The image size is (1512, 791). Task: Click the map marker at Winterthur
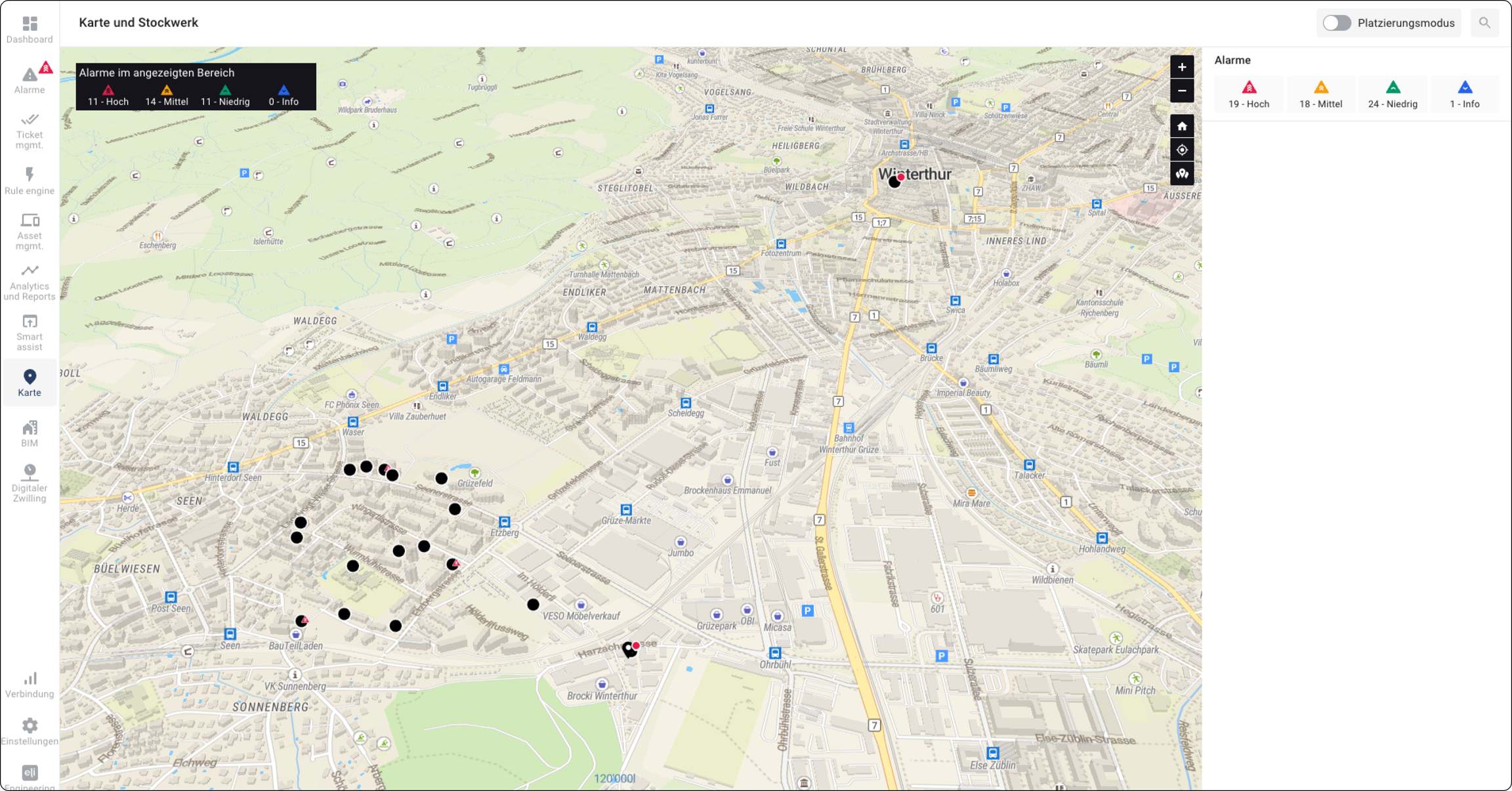(x=894, y=182)
